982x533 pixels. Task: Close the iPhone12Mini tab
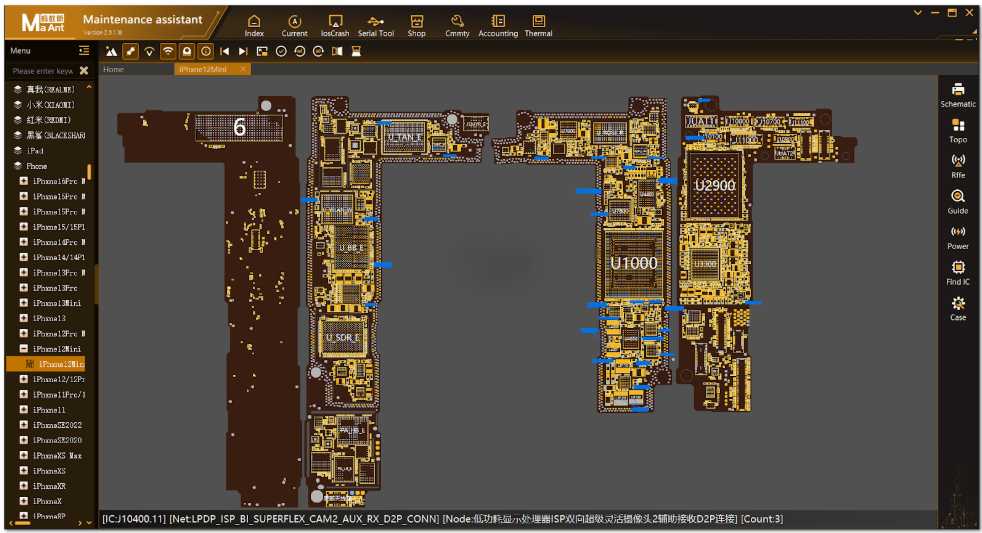pos(244,70)
